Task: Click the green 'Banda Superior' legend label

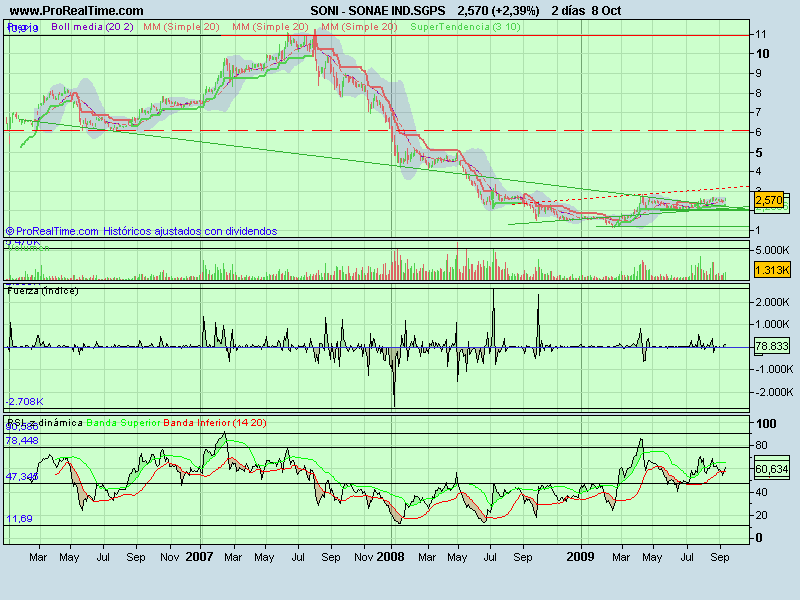Action: pos(123,422)
